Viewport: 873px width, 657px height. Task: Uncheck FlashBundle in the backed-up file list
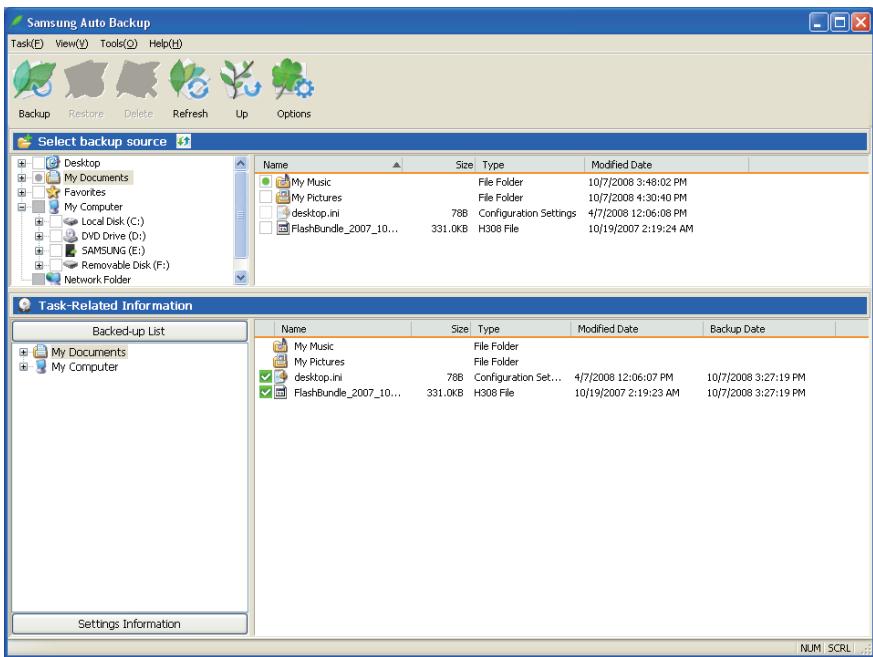click(266, 393)
